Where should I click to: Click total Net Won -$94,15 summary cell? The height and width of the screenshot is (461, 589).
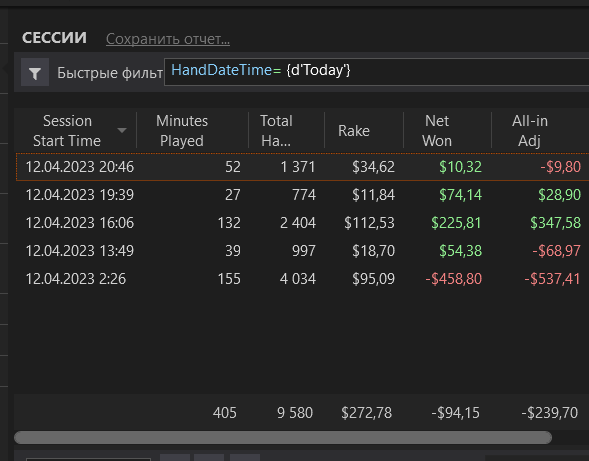coord(455,413)
